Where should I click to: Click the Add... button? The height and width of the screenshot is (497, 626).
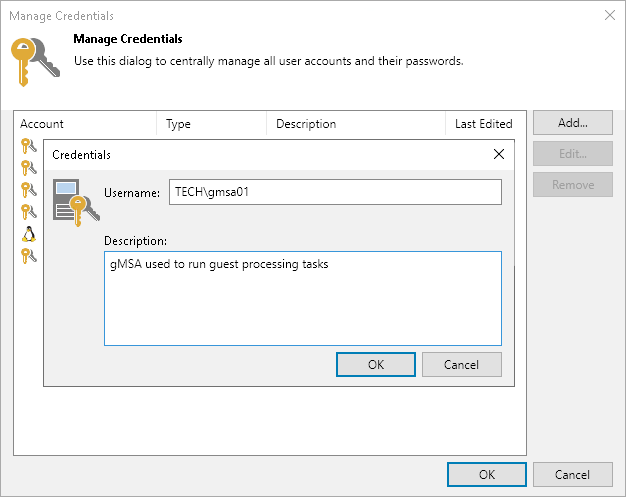[572, 124]
